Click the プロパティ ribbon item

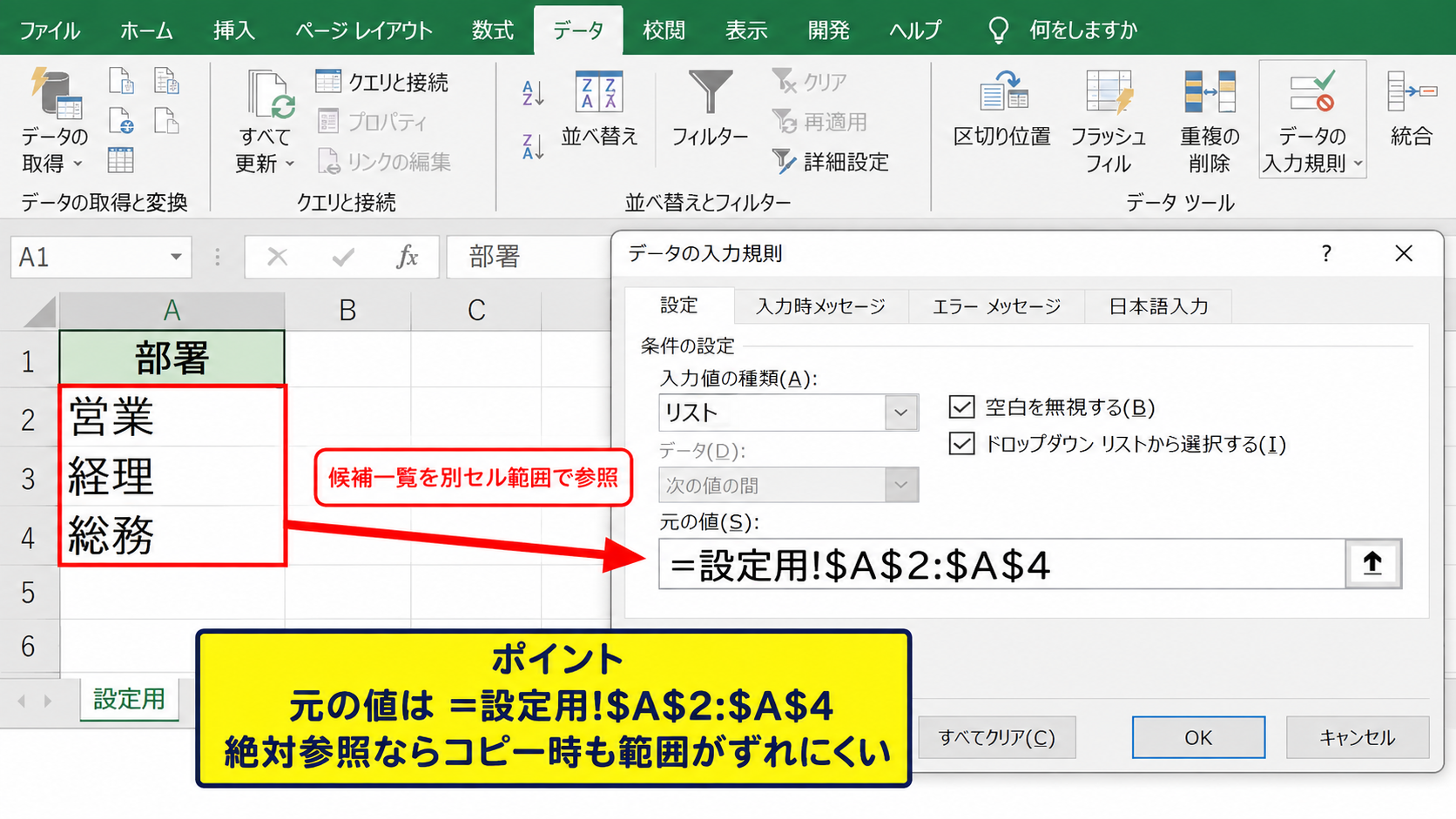pyautogui.click(x=372, y=122)
